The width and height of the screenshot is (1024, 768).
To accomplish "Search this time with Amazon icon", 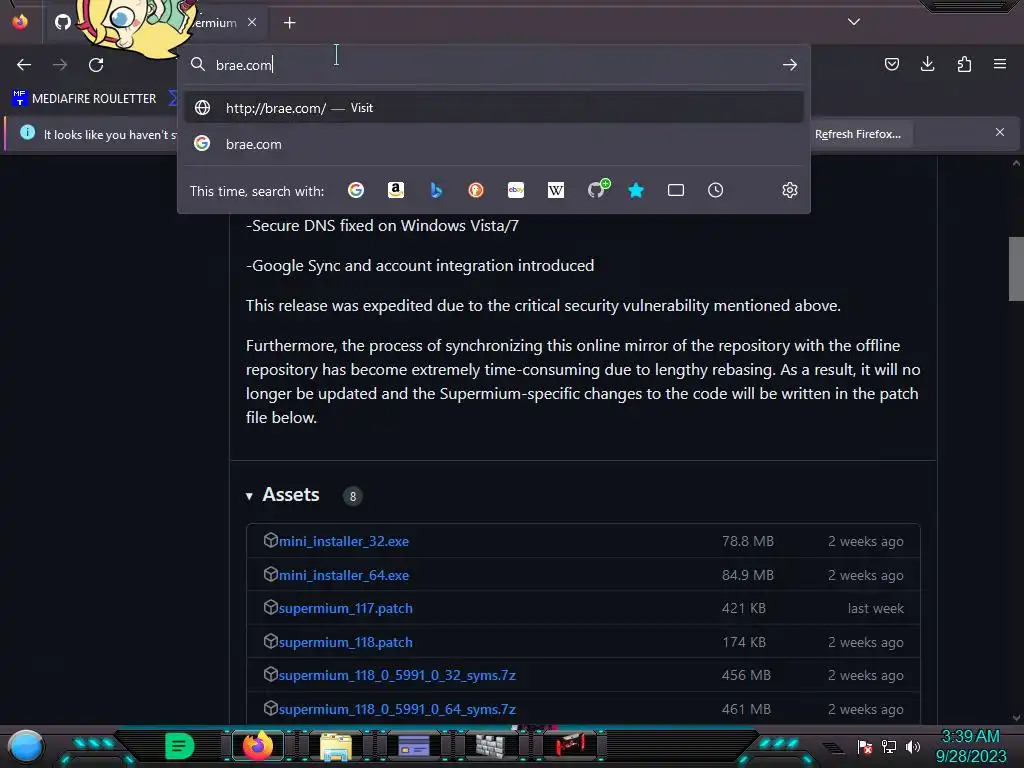I will [x=396, y=190].
